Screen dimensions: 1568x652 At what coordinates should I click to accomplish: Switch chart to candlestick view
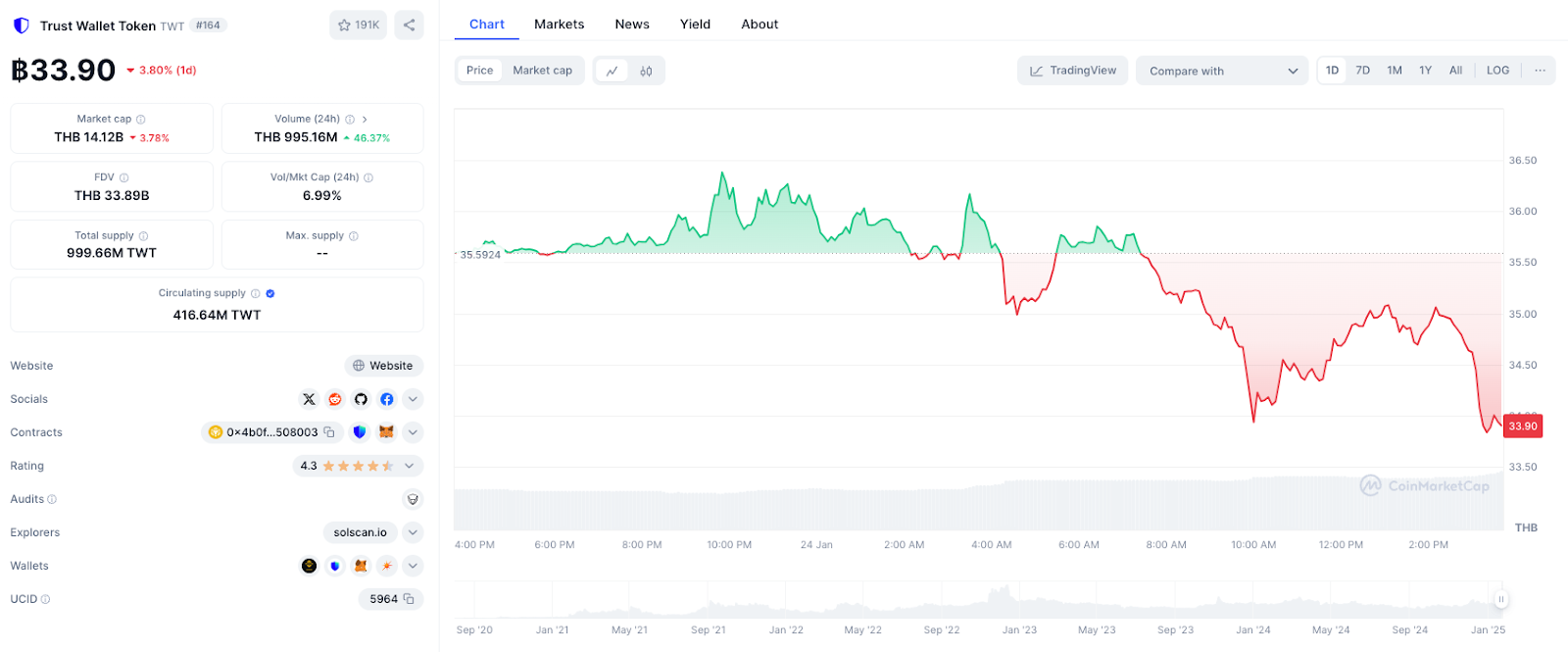coord(646,71)
